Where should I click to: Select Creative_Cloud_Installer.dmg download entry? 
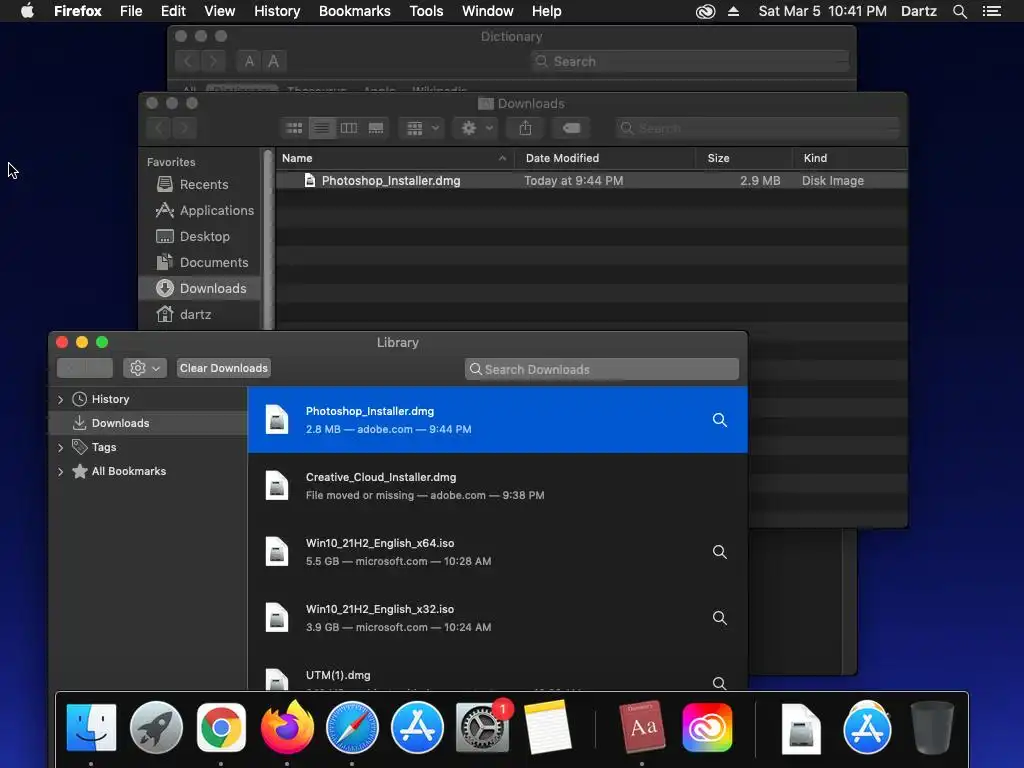pyautogui.click(x=498, y=486)
